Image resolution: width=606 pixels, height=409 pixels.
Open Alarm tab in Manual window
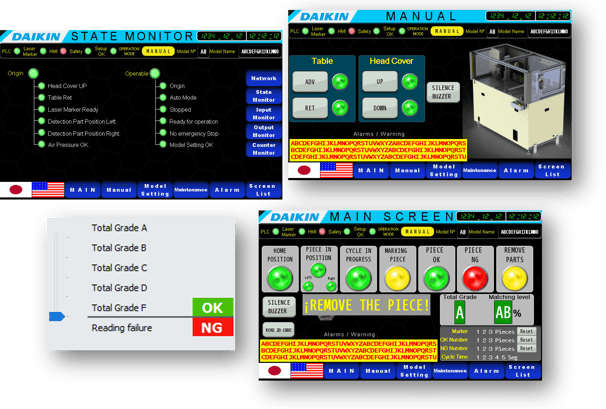point(516,170)
